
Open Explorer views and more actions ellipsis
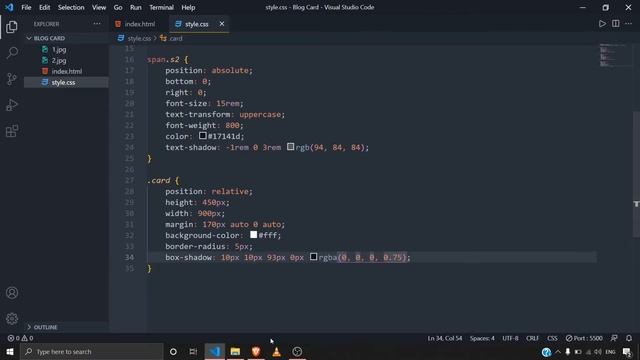point(97,24)
